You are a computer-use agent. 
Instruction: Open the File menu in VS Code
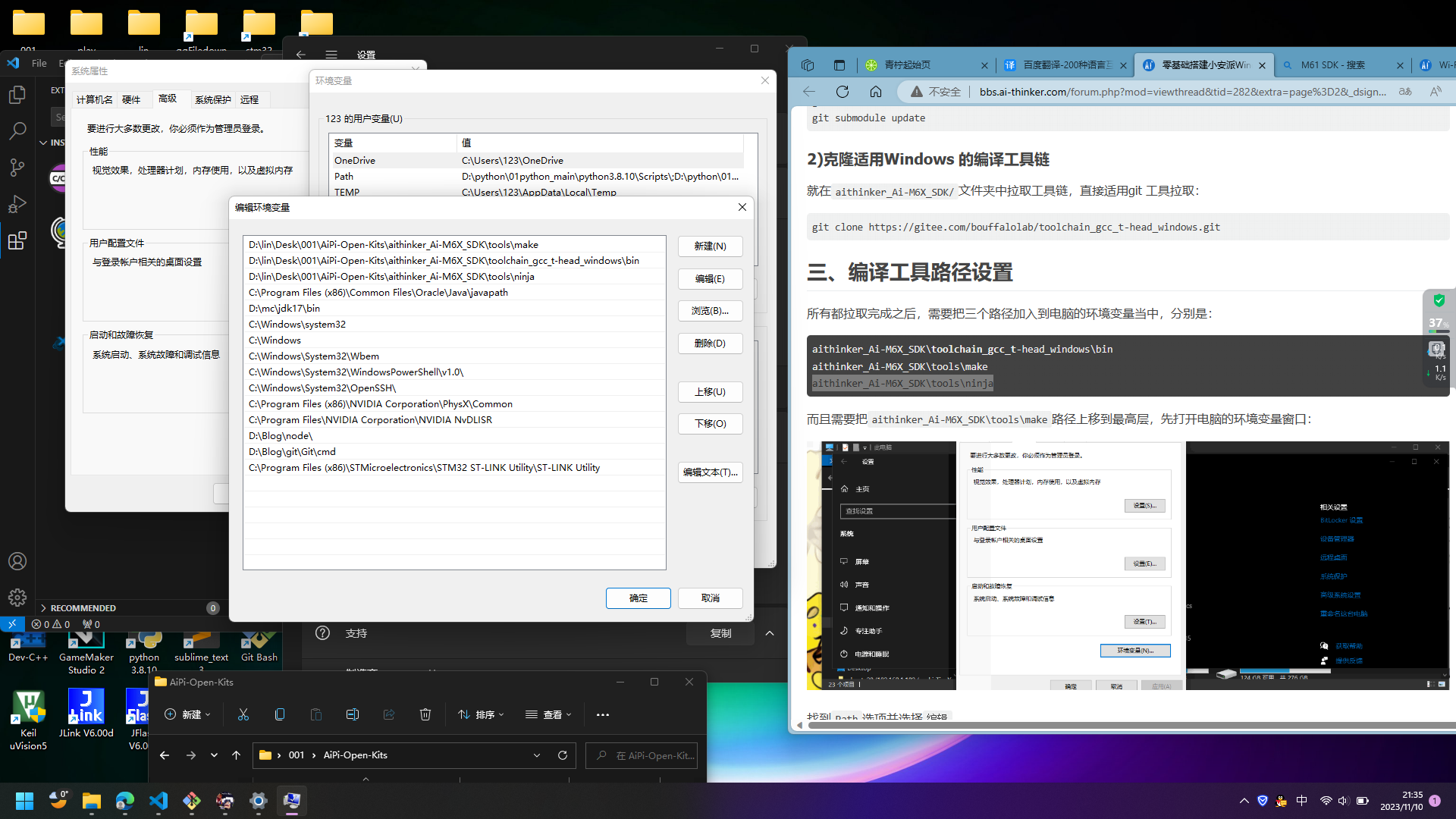(x=39, y=64)
